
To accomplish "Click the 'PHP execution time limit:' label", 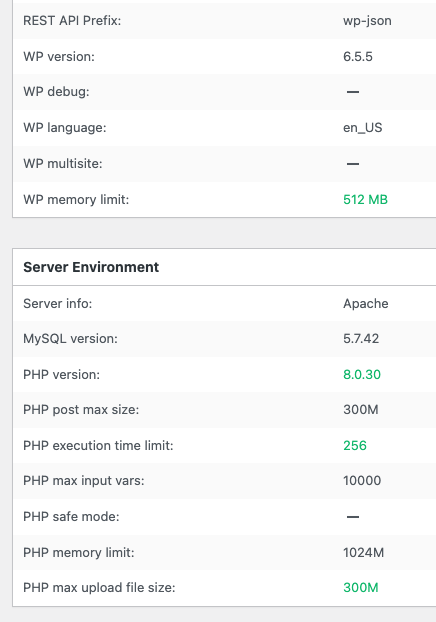I will (98, 445).
